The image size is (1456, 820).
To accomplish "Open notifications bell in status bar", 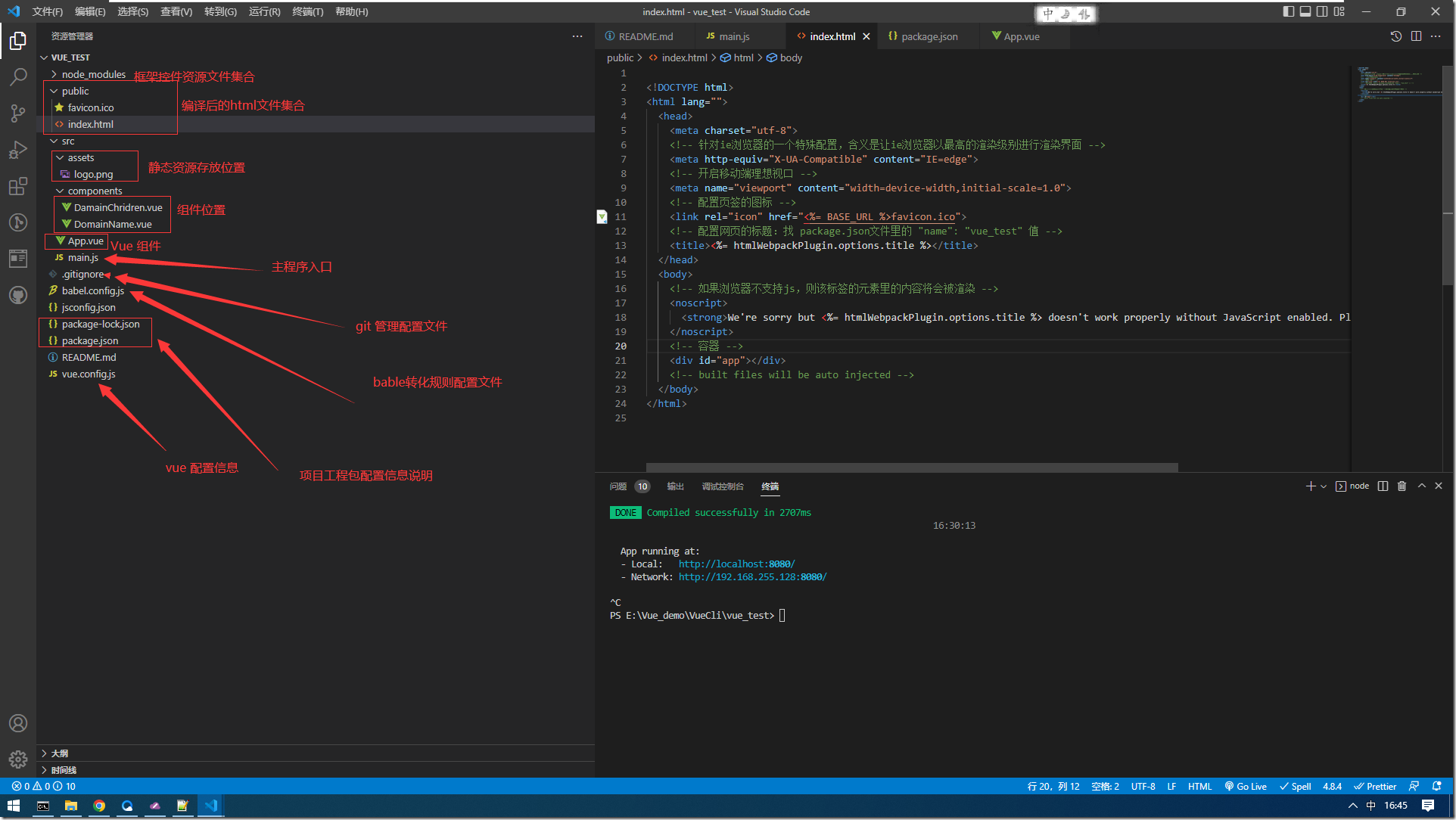I will click(x=1437, y=786).
